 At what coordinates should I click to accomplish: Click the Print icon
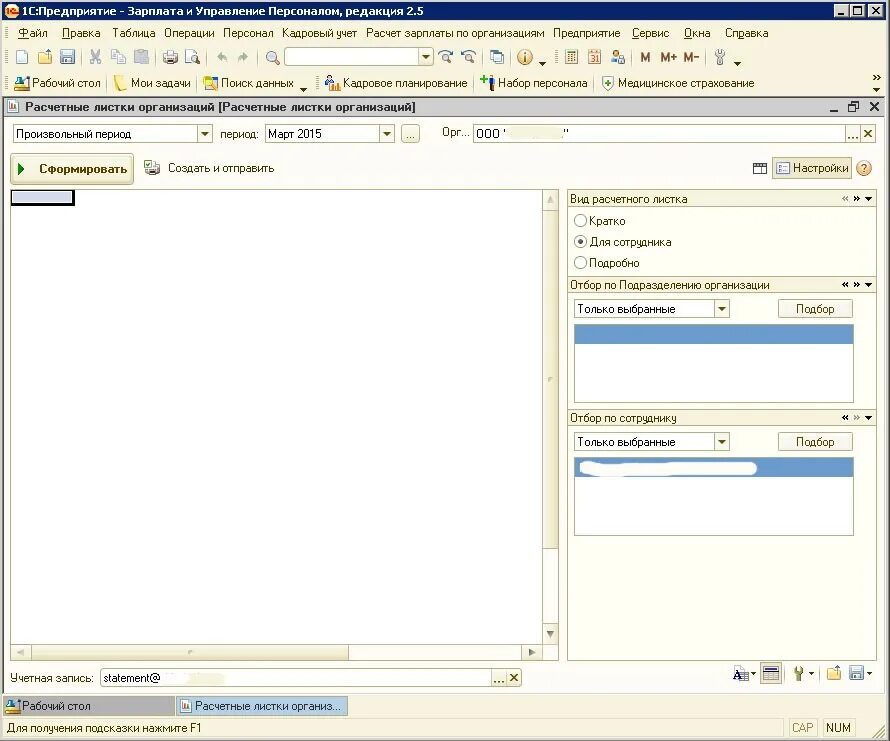[170, 57]
